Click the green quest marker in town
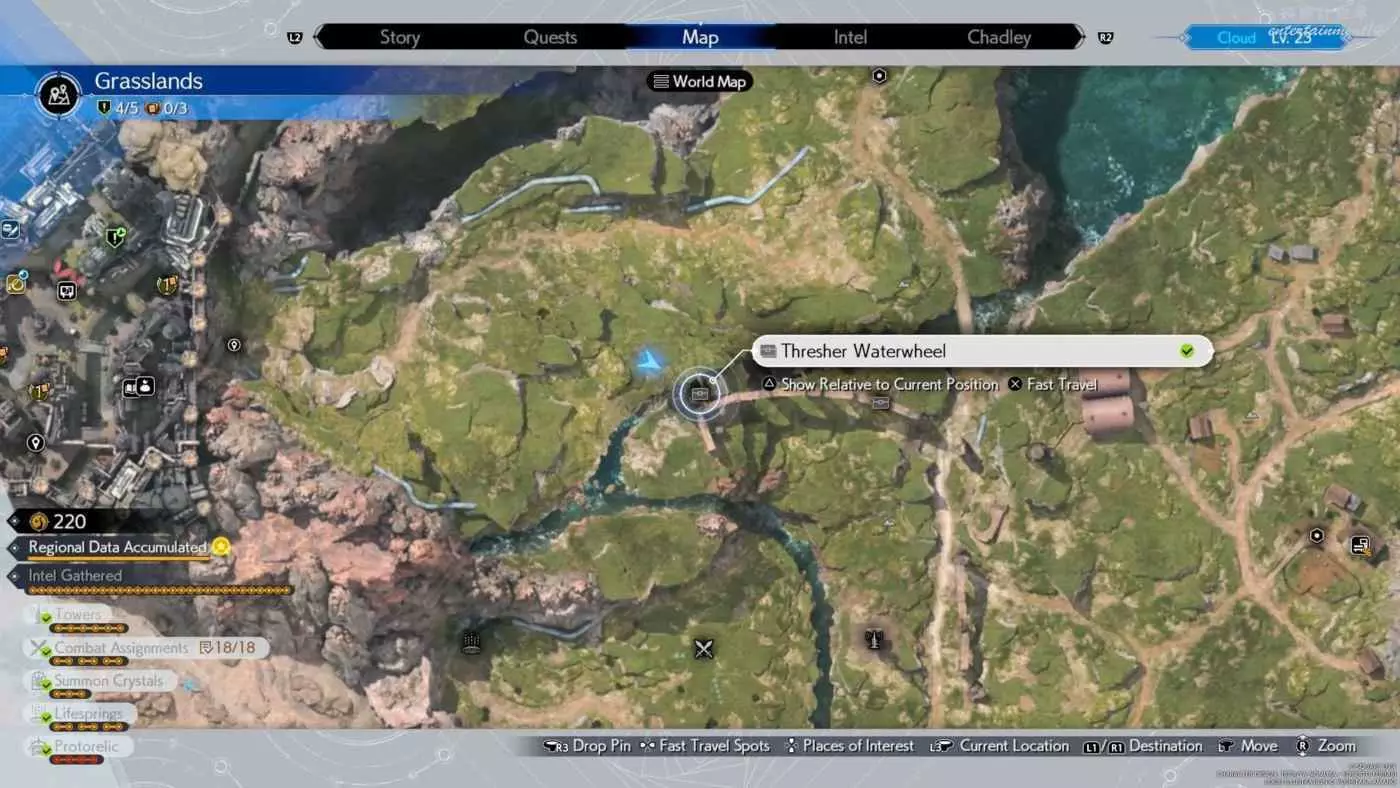Viewport: 1400px width, 788px height. (x=116, y=237)
